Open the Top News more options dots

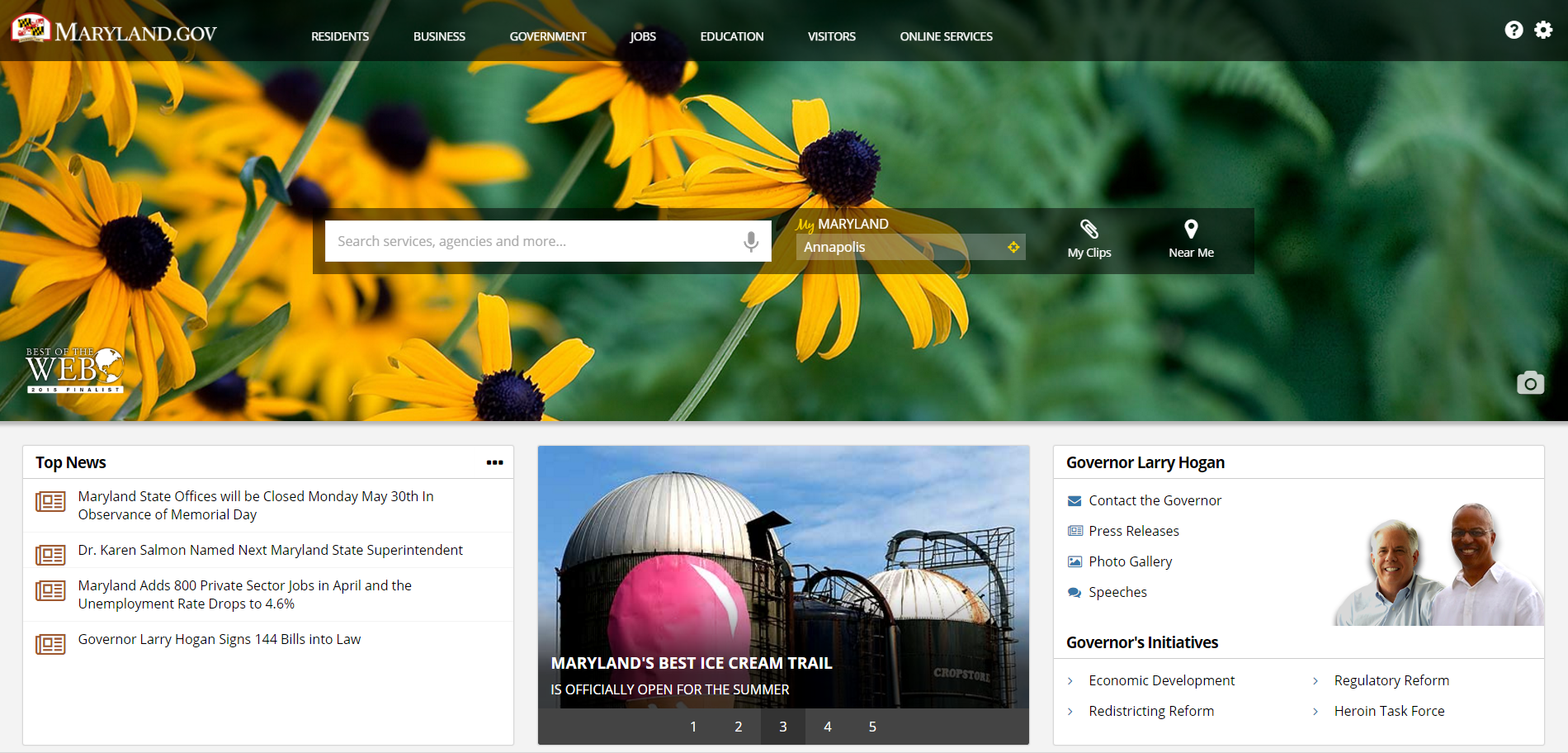[x=494, y=462]
